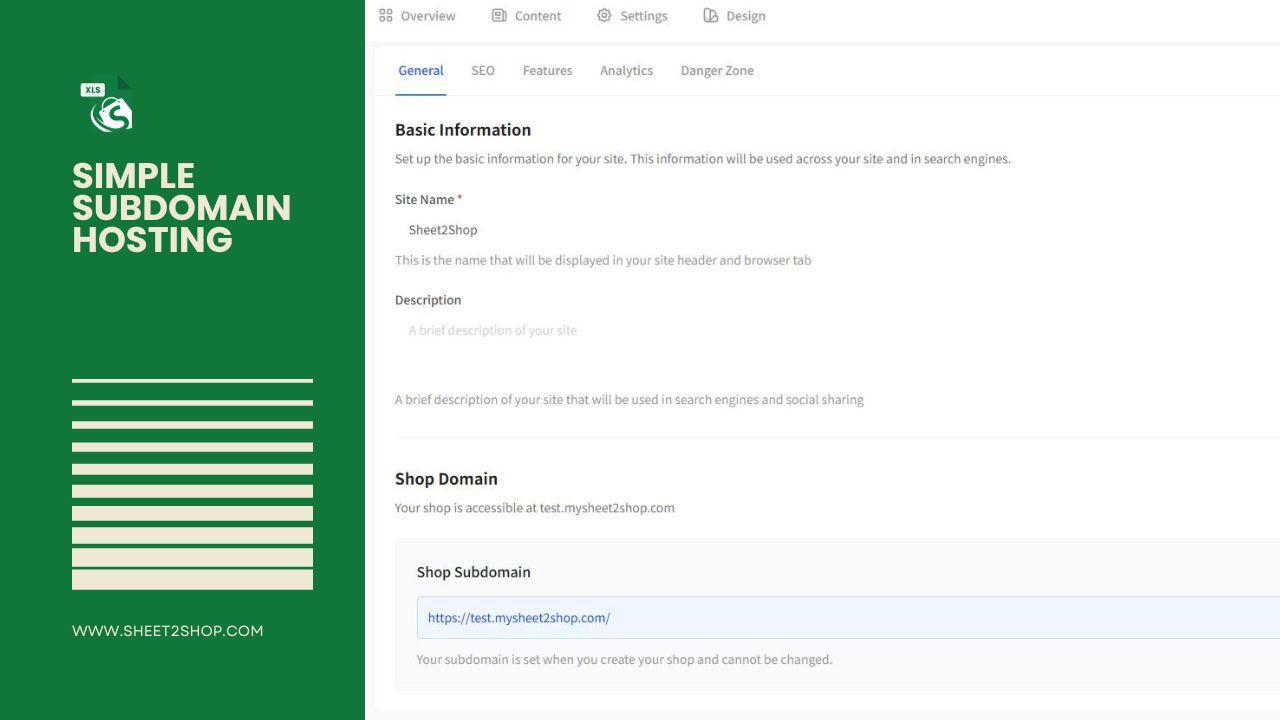Screen dimensions: 1280x720
Task: Switch to the SEO sub-tab
Action: tap(483, 71)
